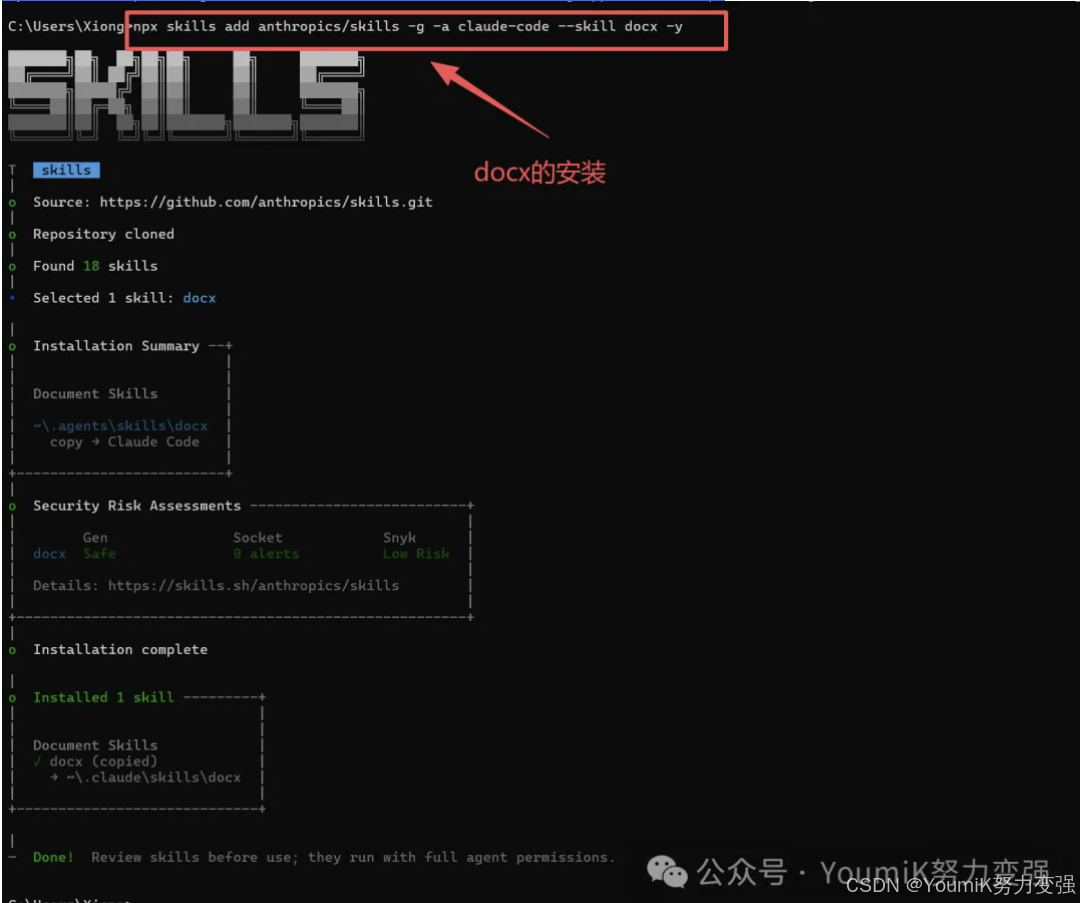Click the npx skills add command text
The width and height of the screenshot is (1080, 903).
pos(408,27)
